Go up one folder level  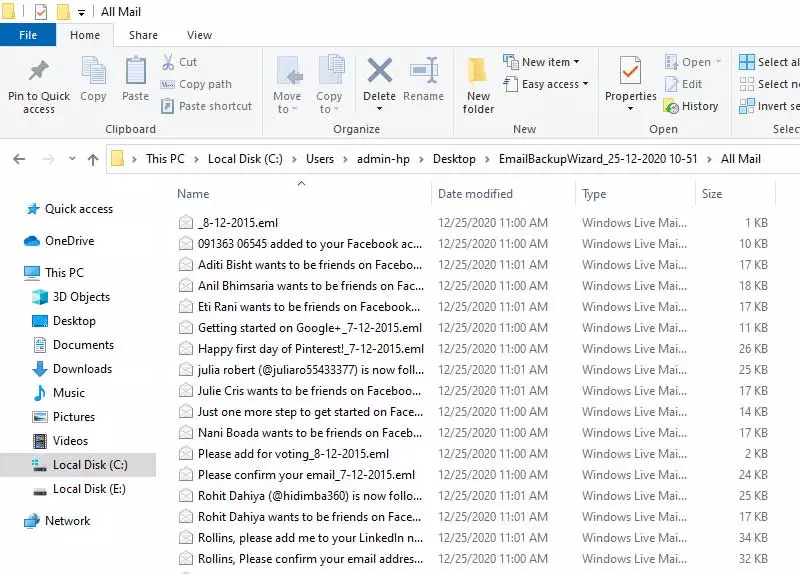(x=93, y=160)
